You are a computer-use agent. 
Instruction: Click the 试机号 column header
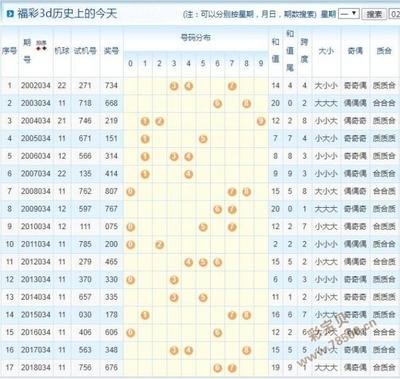pyautogui.click(x=85, y=51)
